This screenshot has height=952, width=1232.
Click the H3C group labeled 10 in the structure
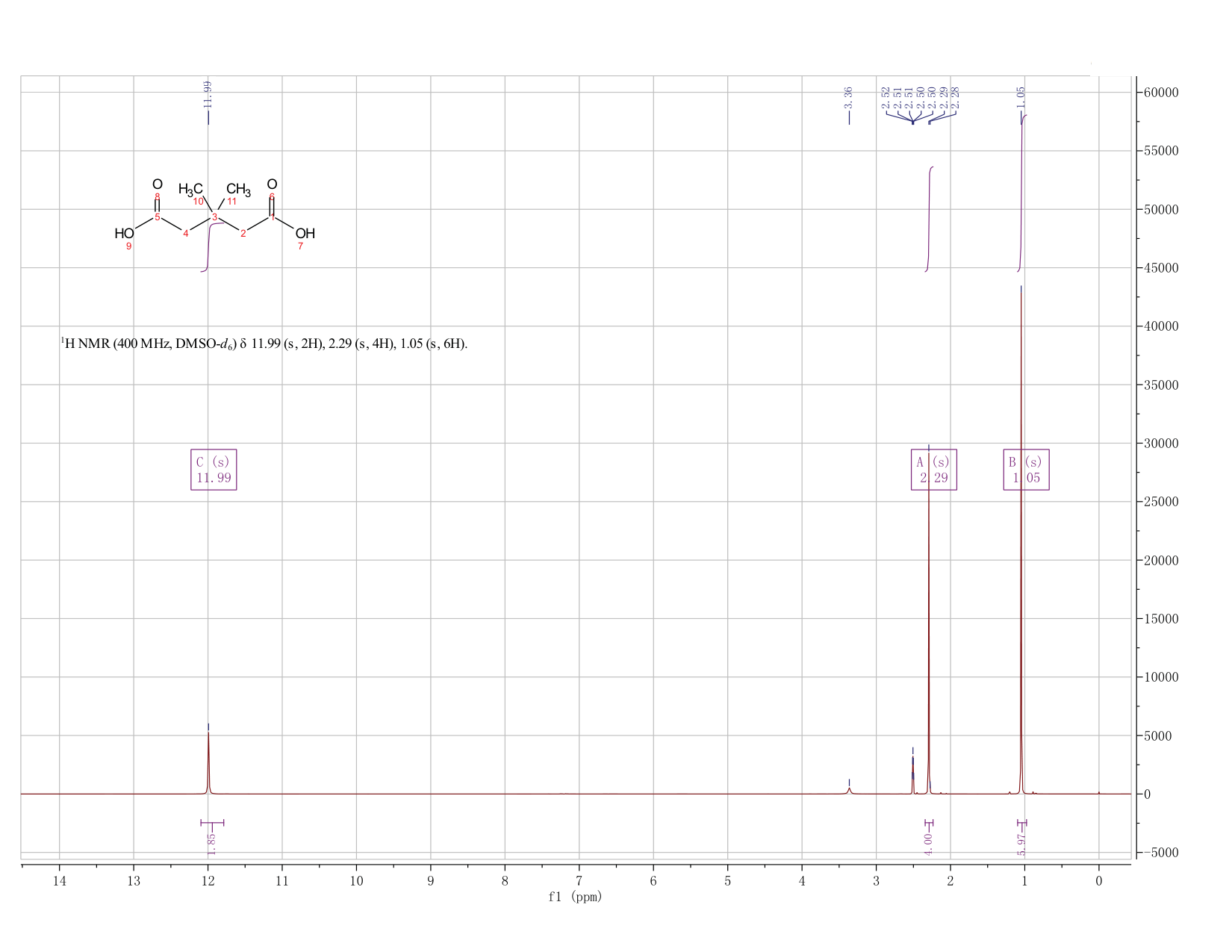pyautogui.click(x=191, y=192)
